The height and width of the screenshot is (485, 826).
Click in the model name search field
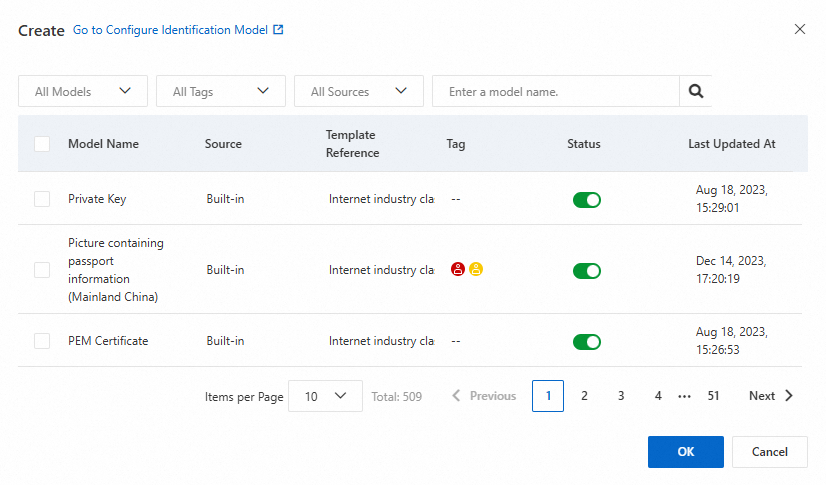[x=555, y=91]
